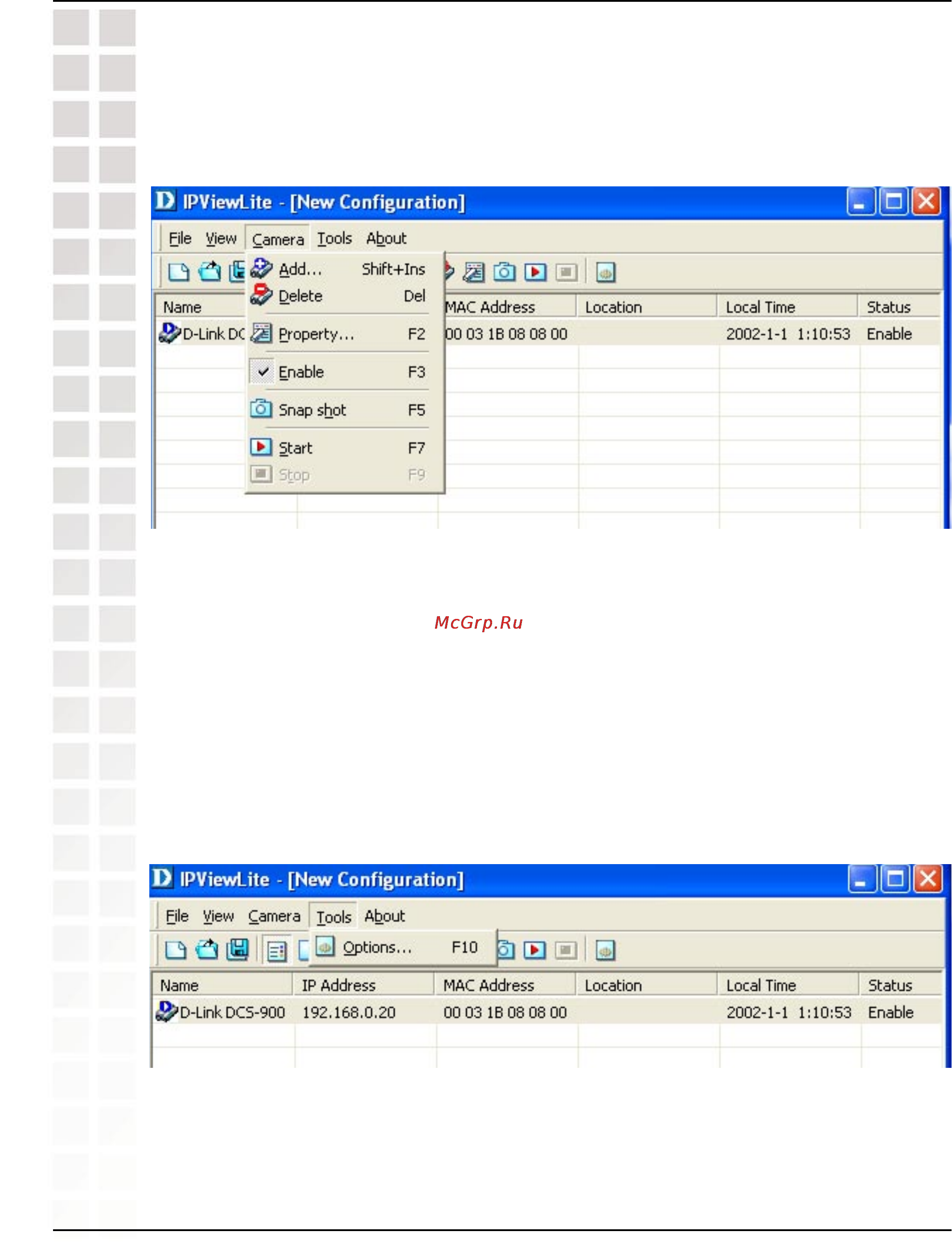Open View menu in upper window
Screen dimensions: 952x1244
221,239
